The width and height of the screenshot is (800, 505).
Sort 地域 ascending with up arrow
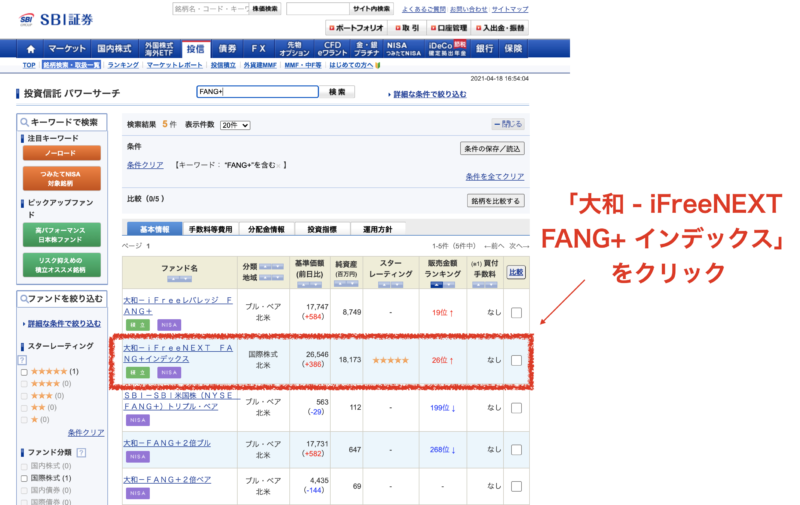pos(265,277)
